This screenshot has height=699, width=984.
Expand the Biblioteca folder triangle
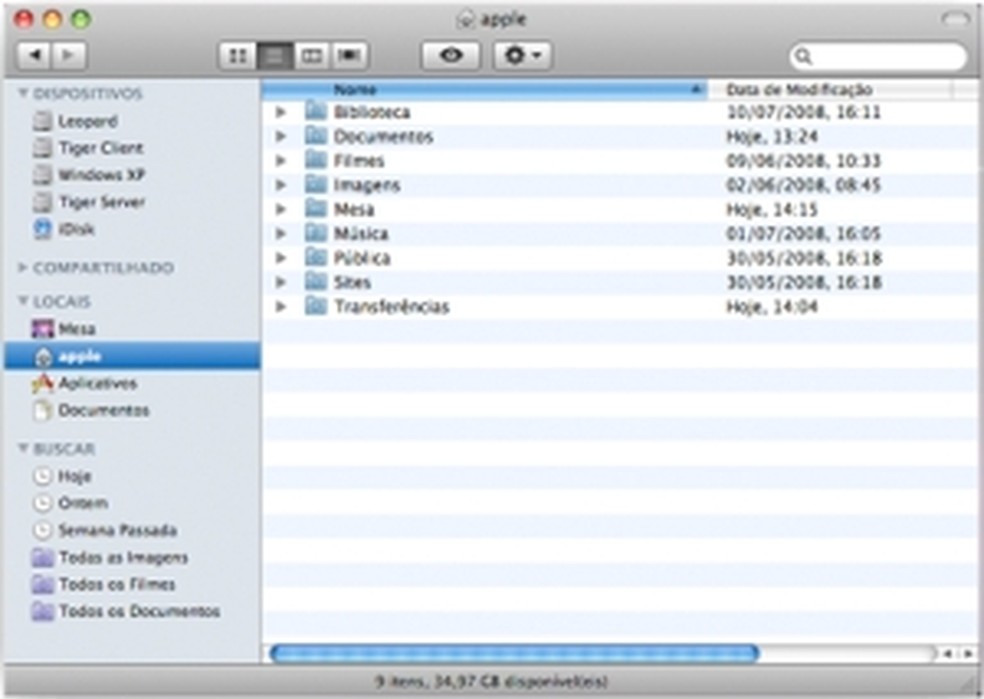coord(281,112)
